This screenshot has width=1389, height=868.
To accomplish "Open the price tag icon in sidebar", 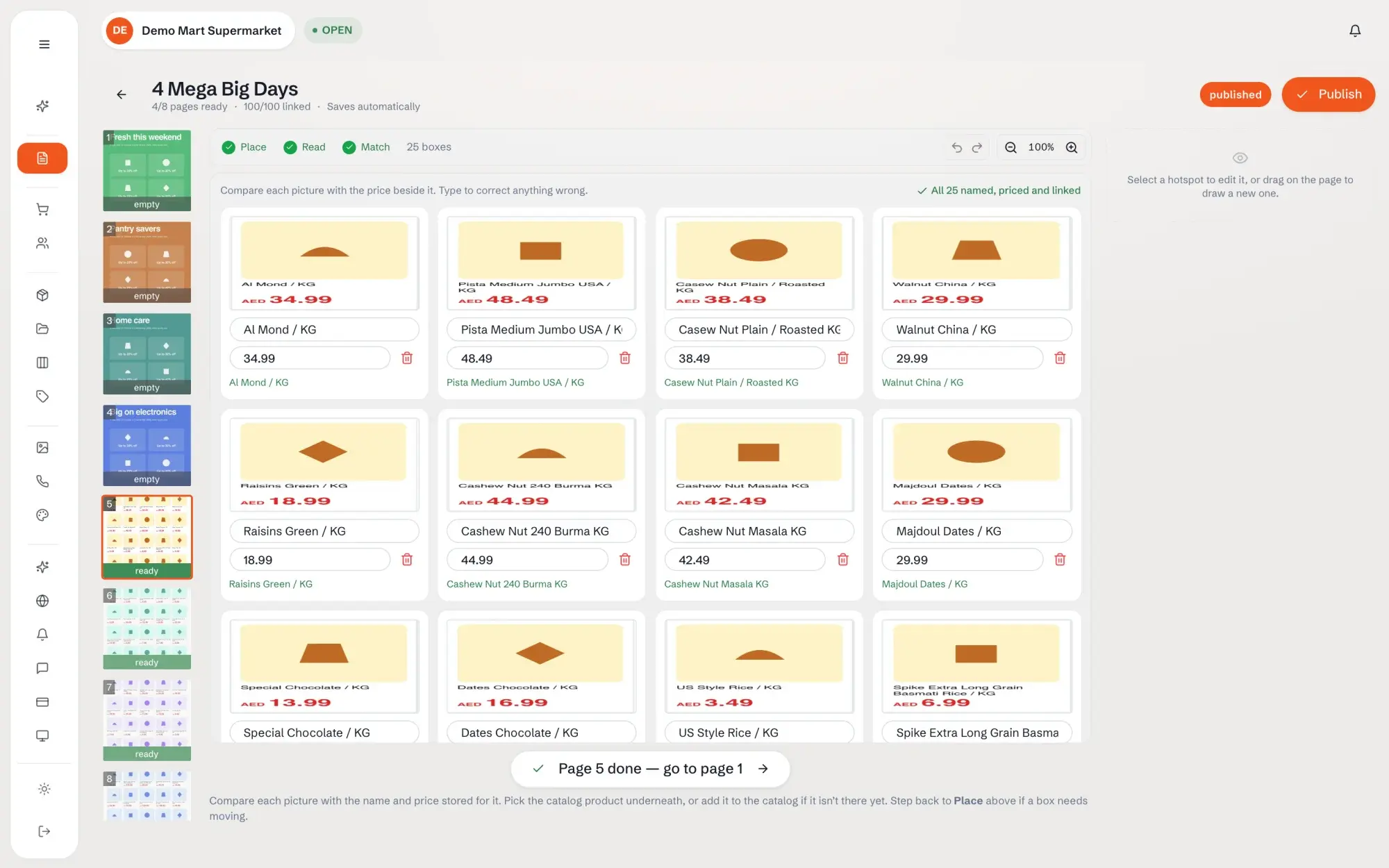I will click(42, 397).
